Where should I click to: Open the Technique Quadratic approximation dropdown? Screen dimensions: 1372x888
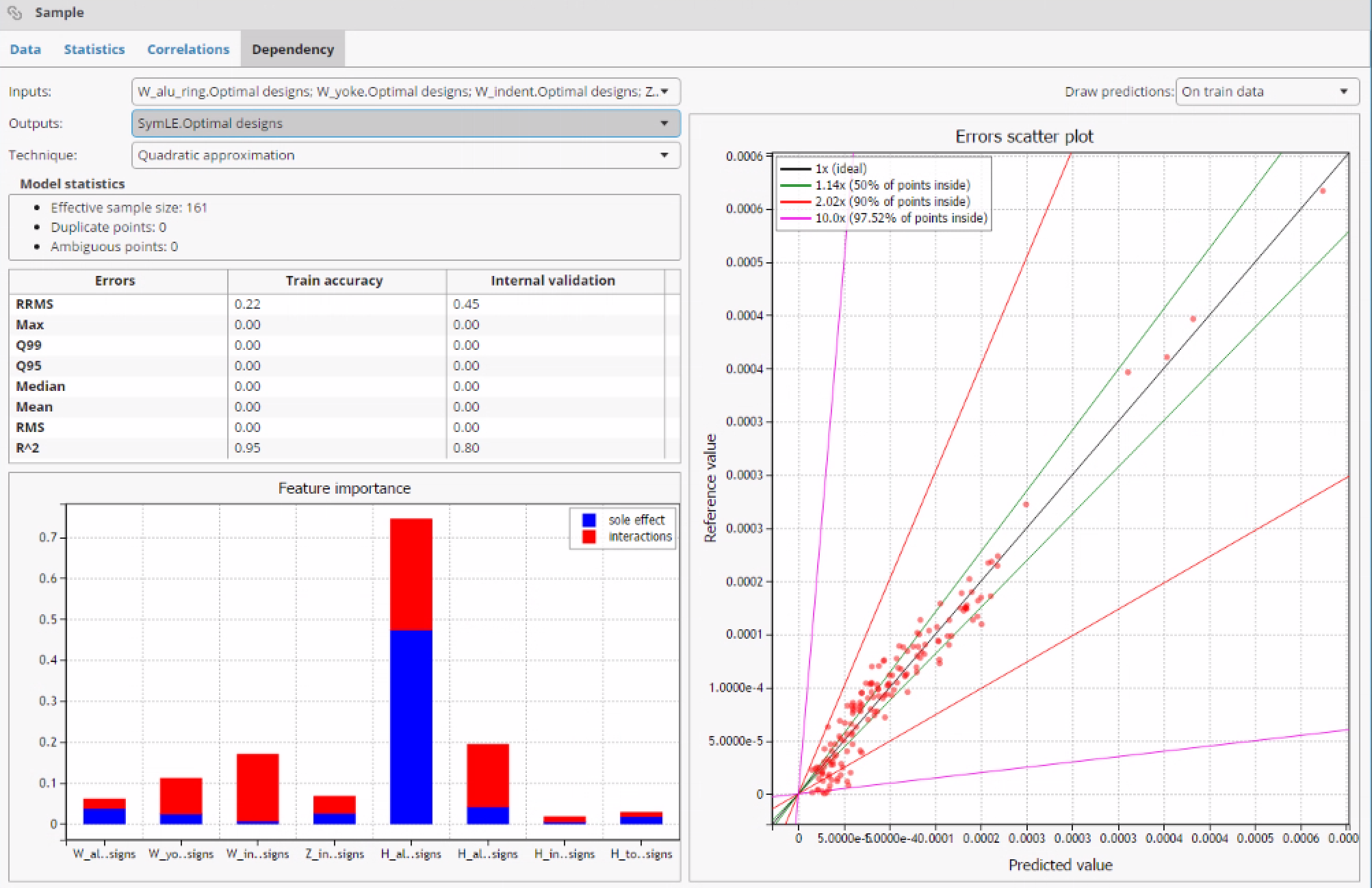[x=406, y=155]
